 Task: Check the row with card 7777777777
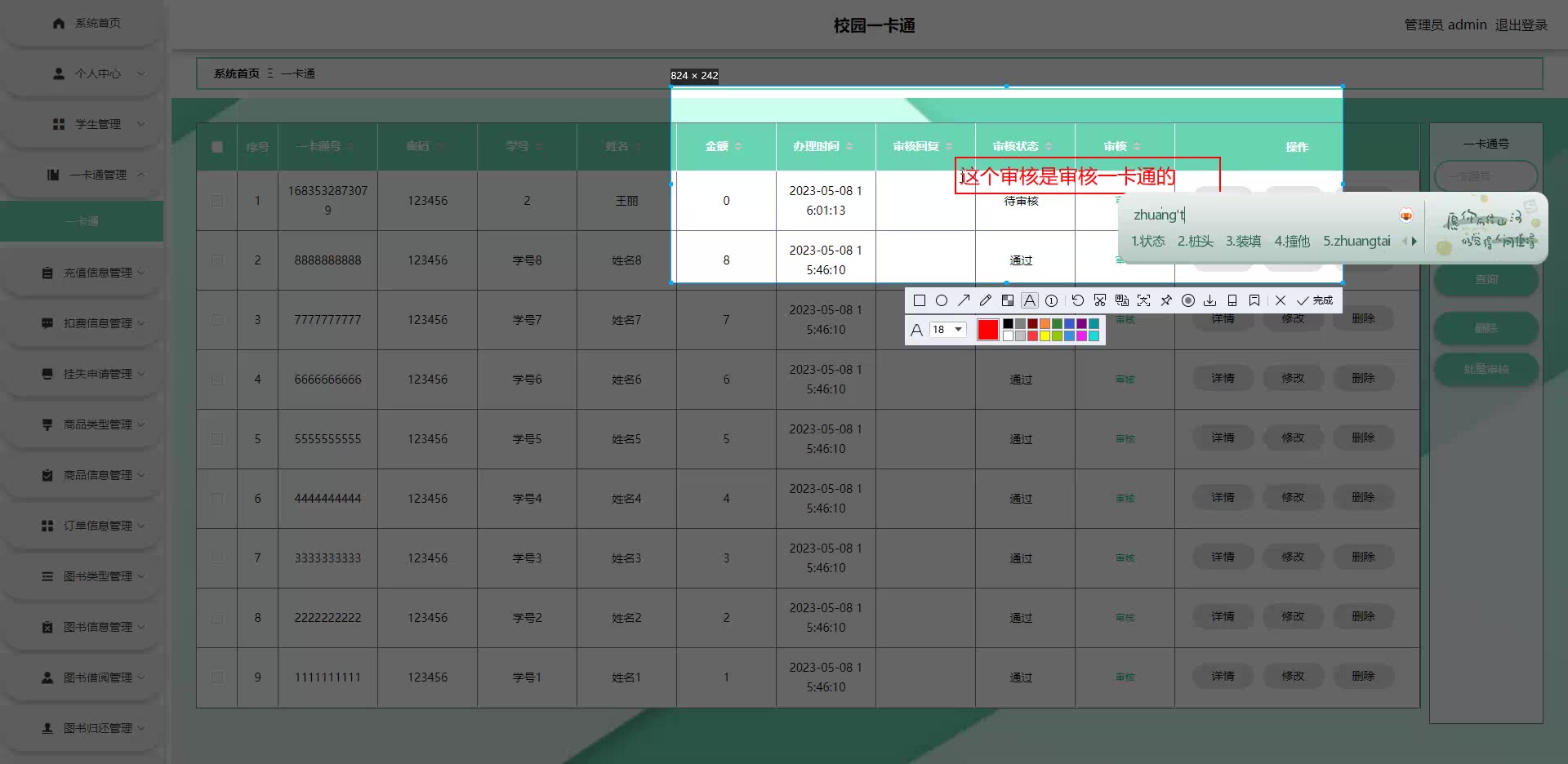pyautogui.click(x=217, y=319)
